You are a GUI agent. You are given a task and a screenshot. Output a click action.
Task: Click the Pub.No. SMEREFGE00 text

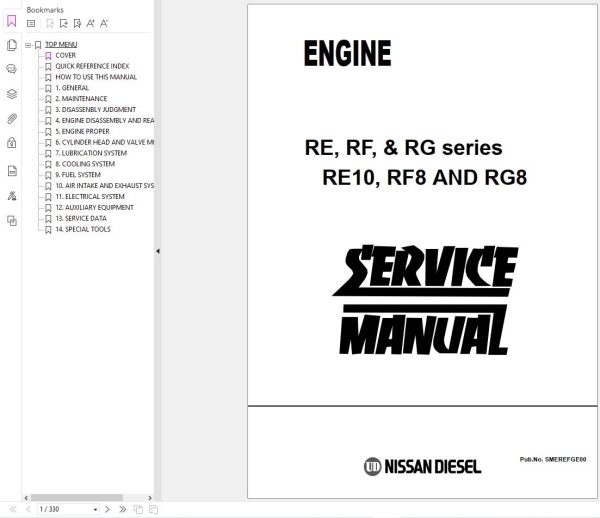(x=553, y=459)
